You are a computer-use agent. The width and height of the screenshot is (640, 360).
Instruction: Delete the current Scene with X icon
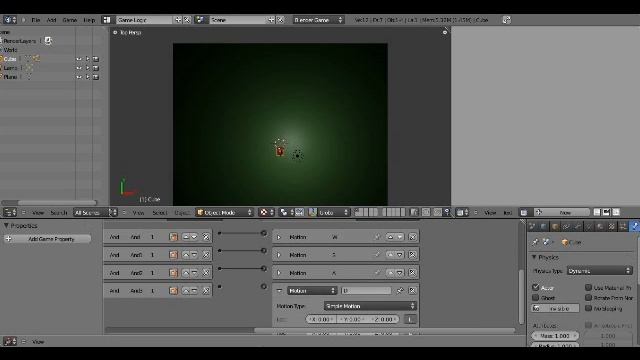[x=280, y=20]
